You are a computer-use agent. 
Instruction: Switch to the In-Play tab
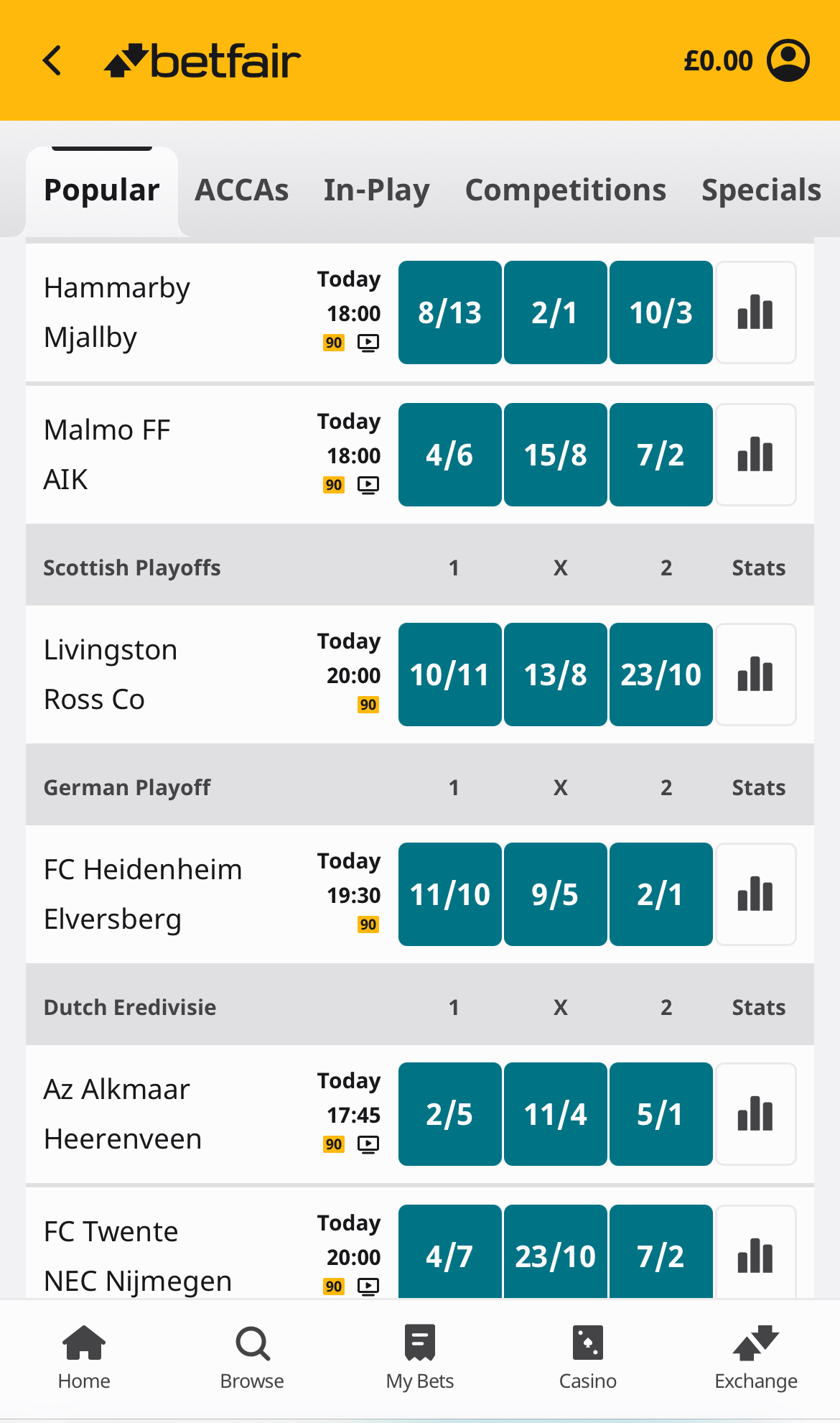point(375,190)
